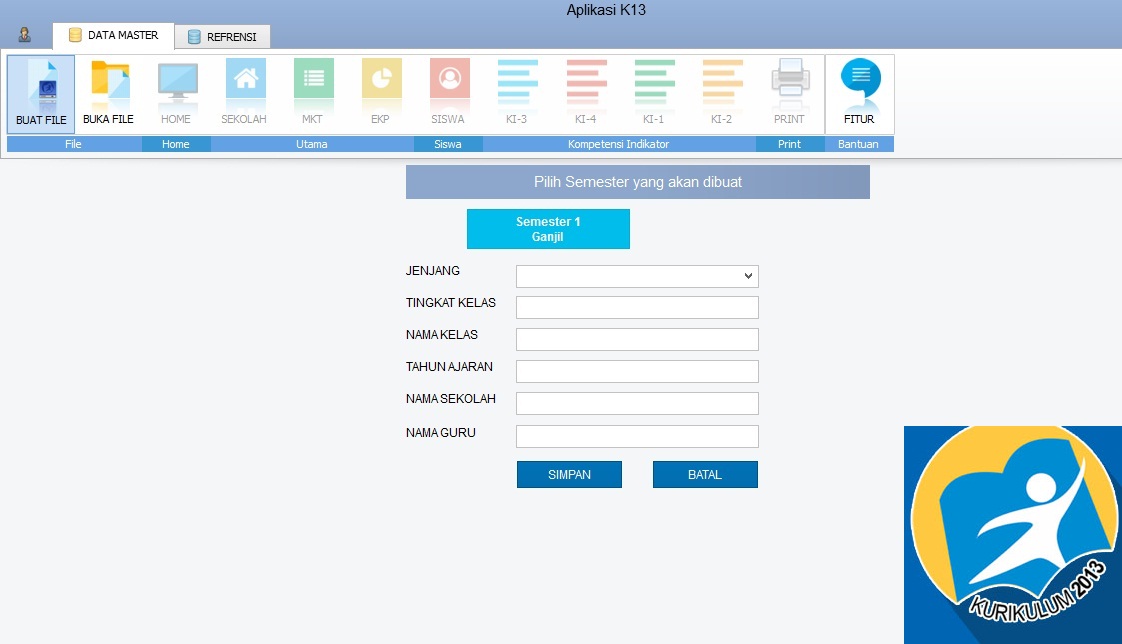Click the Home ribbon group label

pyautogui.click(x=176, y=144)
